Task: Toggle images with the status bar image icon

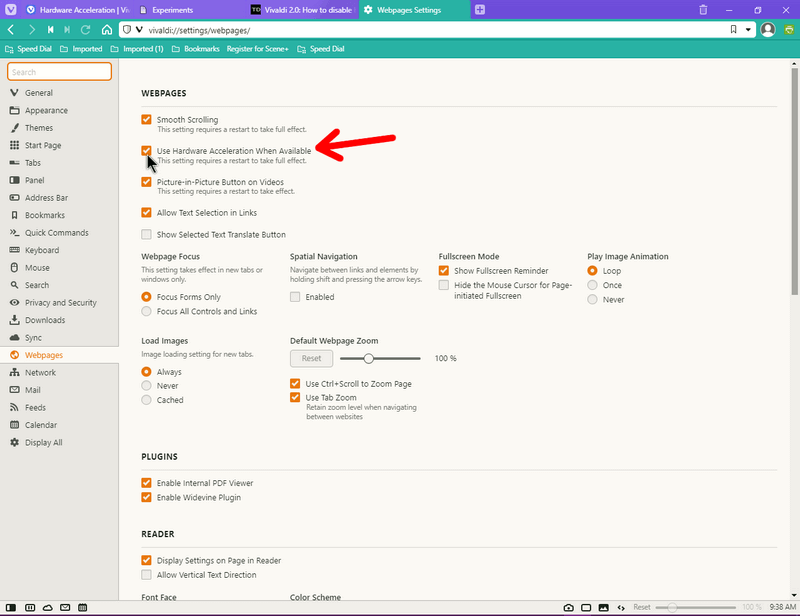Action: [x=604, y=607]
